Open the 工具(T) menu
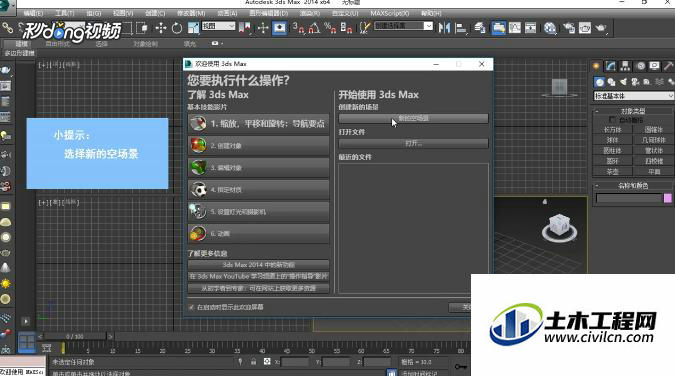This screenshot has height=376, width=675. click(x=65, y=13)
